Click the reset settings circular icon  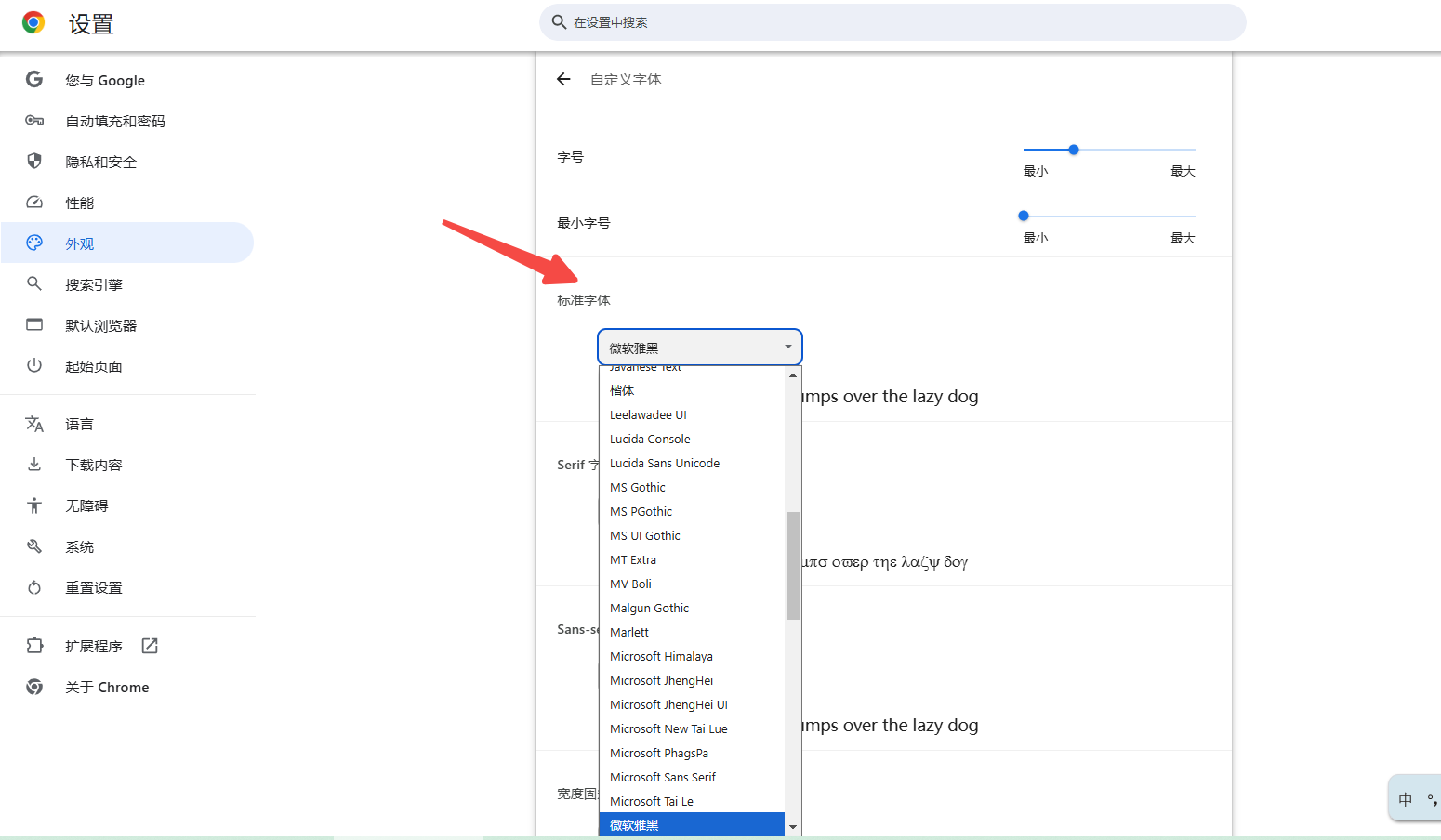[x=34, y=587]
